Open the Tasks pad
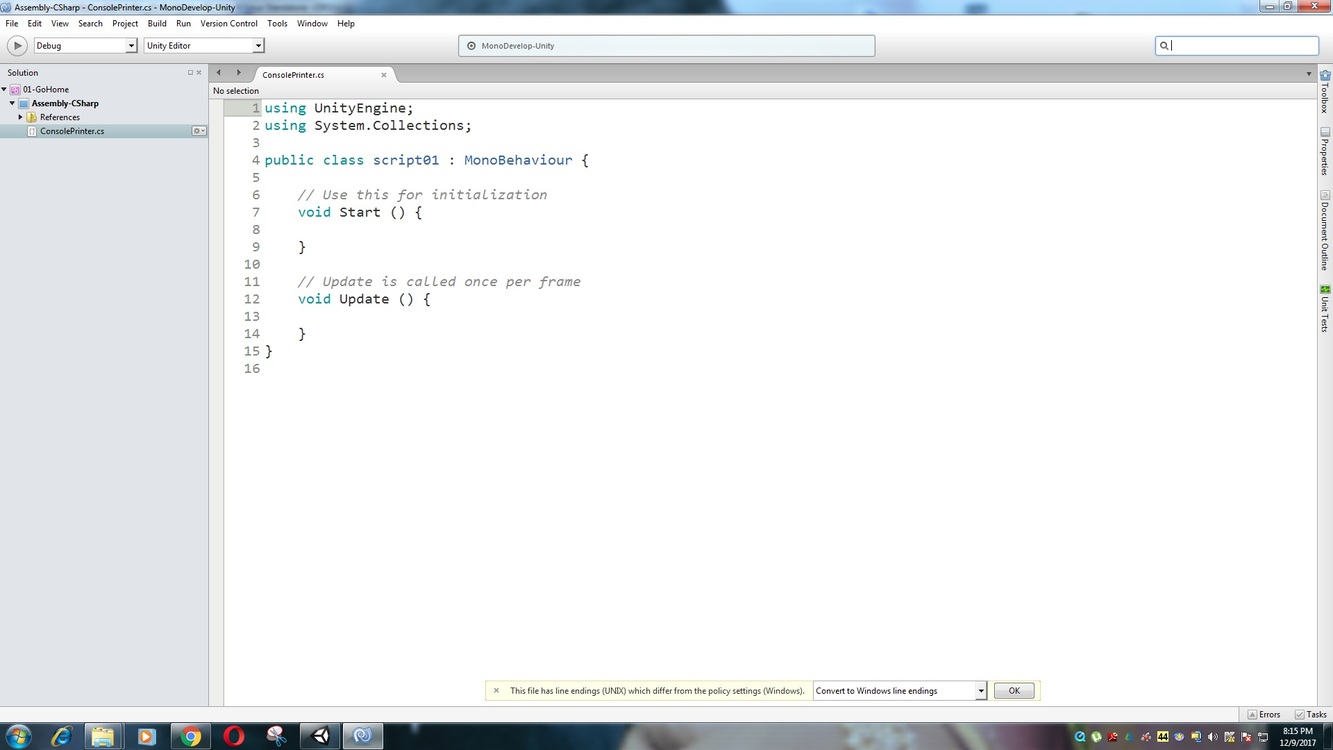 coord(1312,715)
